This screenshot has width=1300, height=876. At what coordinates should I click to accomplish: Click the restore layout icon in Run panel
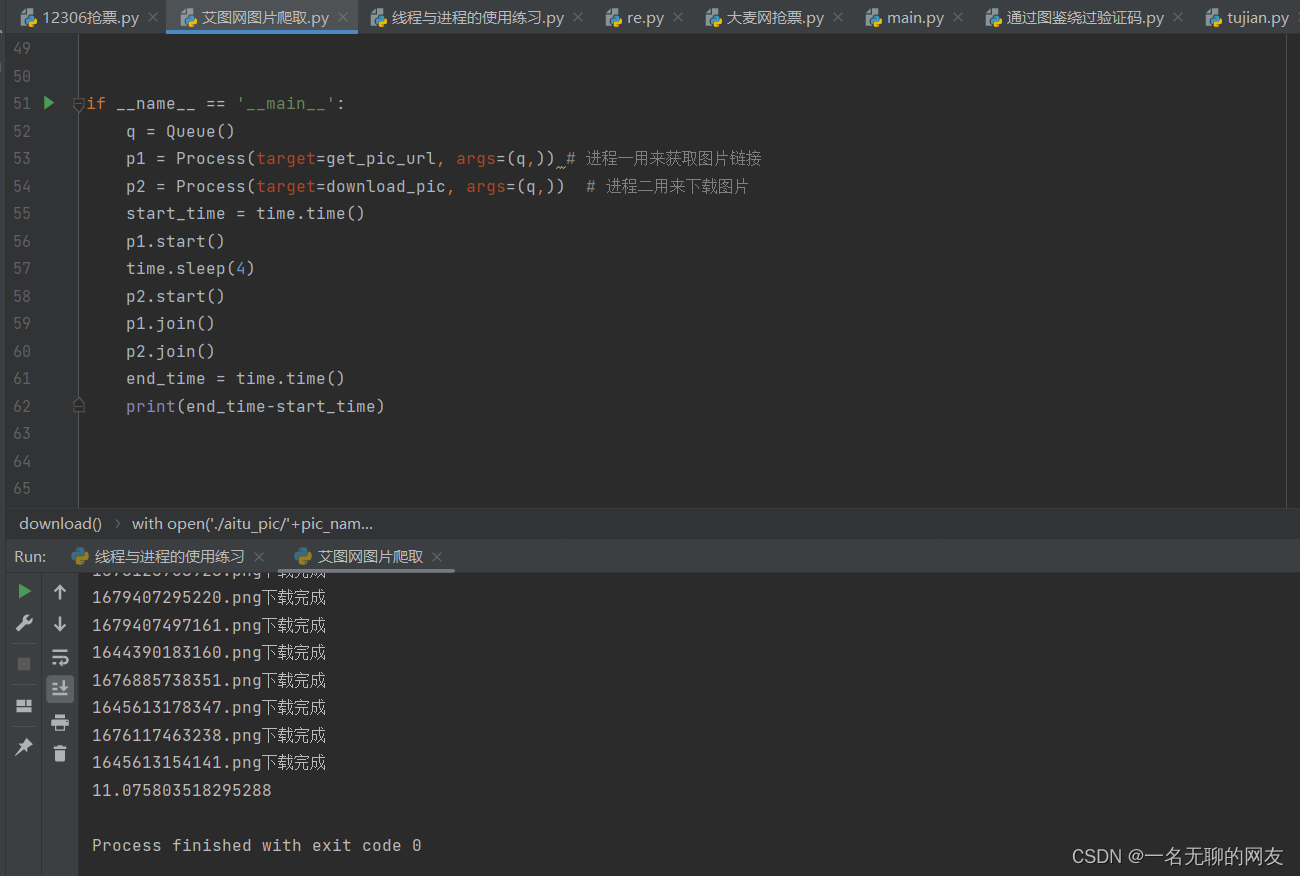coord(24,706)
